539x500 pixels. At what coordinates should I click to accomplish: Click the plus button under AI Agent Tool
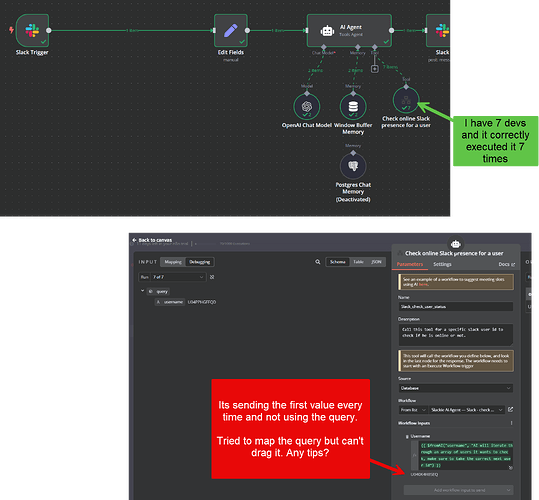(x=375, y=69)
